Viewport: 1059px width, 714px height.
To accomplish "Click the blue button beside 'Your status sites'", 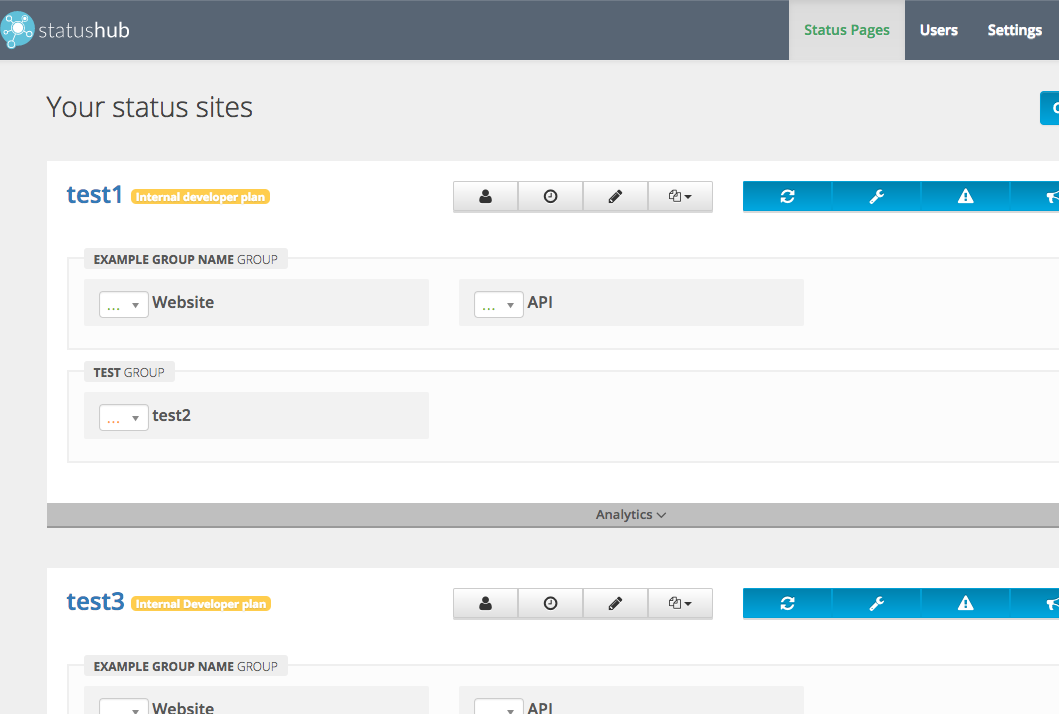I will tap(1050, 108).
